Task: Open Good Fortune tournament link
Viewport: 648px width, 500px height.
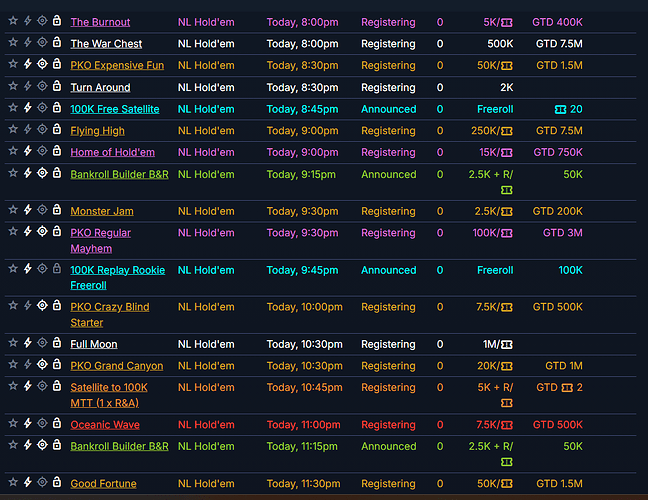Action: pyautogui.click(x=103, y=483)
